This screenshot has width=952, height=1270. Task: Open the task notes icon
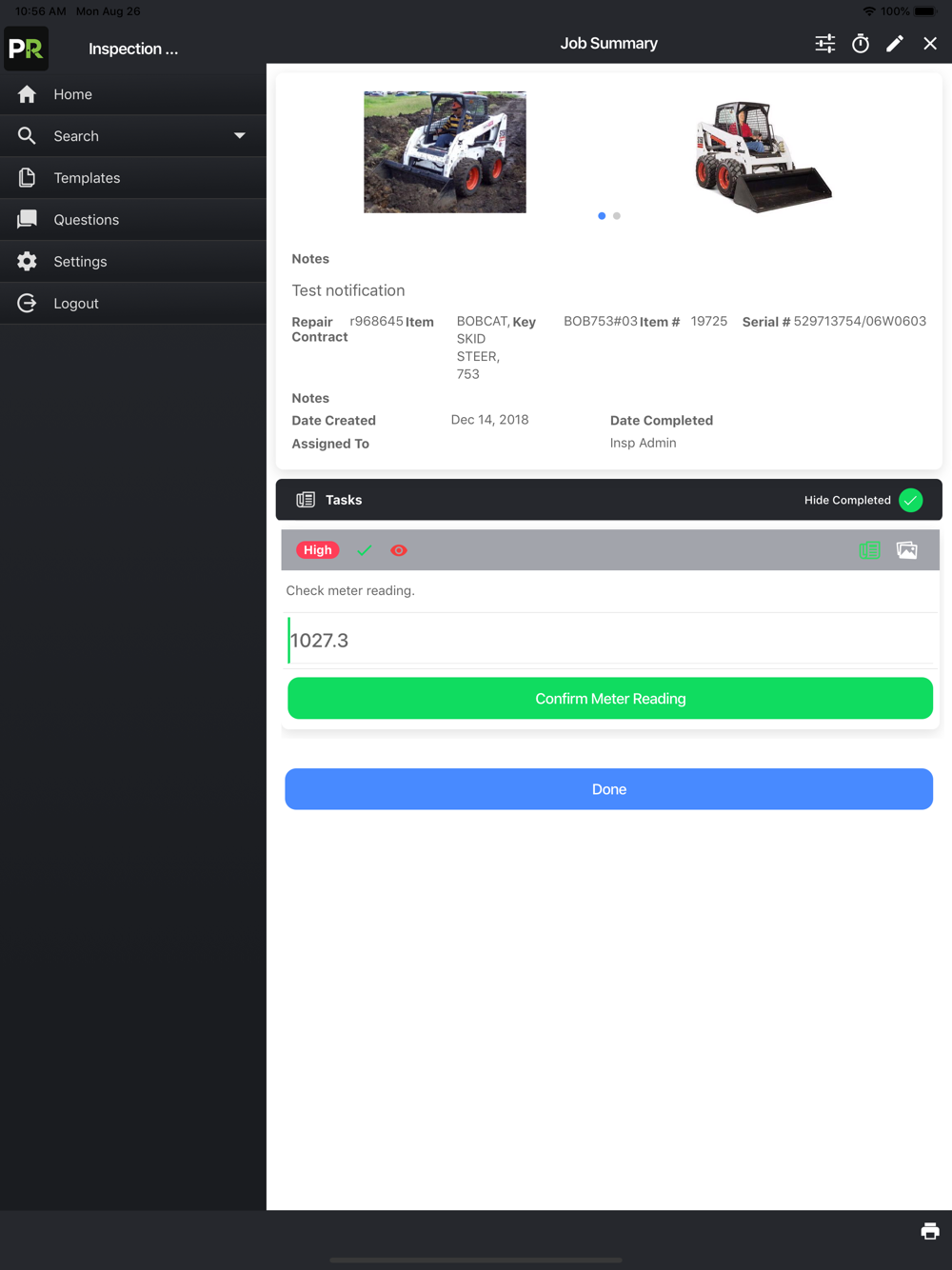[x=869, y=550]
